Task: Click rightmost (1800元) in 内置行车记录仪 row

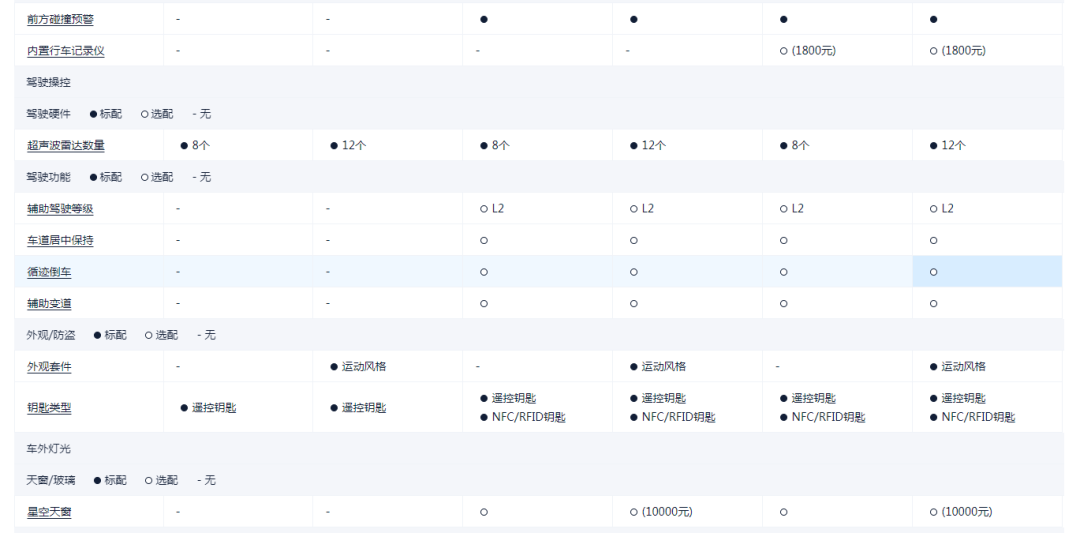Action: (x=964, y=51)
